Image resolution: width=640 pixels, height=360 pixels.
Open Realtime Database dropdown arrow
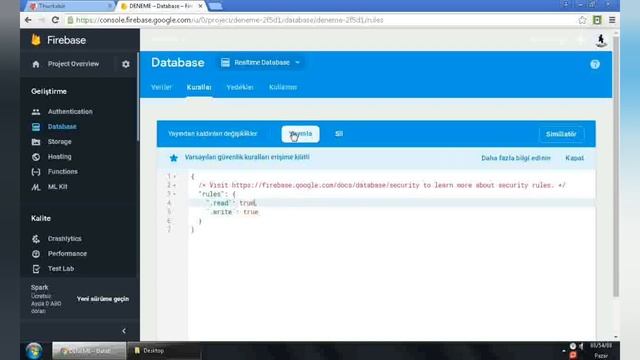point(298,62)
